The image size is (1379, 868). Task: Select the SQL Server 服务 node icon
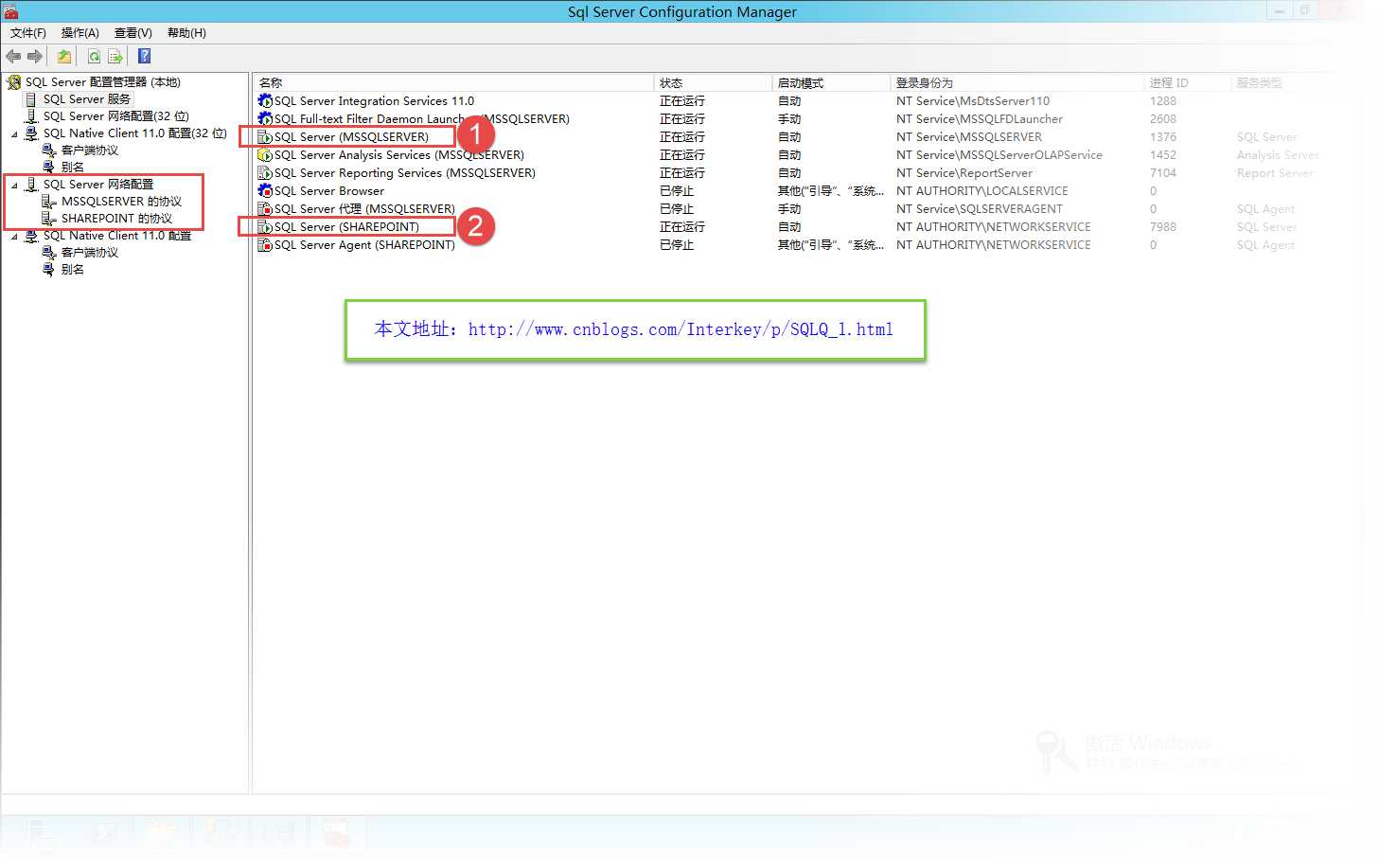tap(31, 99)
